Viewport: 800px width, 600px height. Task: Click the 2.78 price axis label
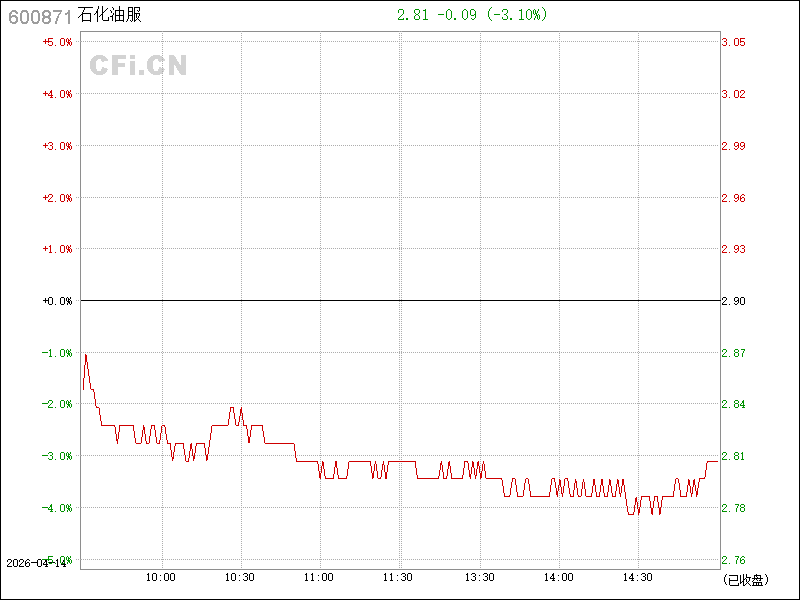click(x=733, y=508)
